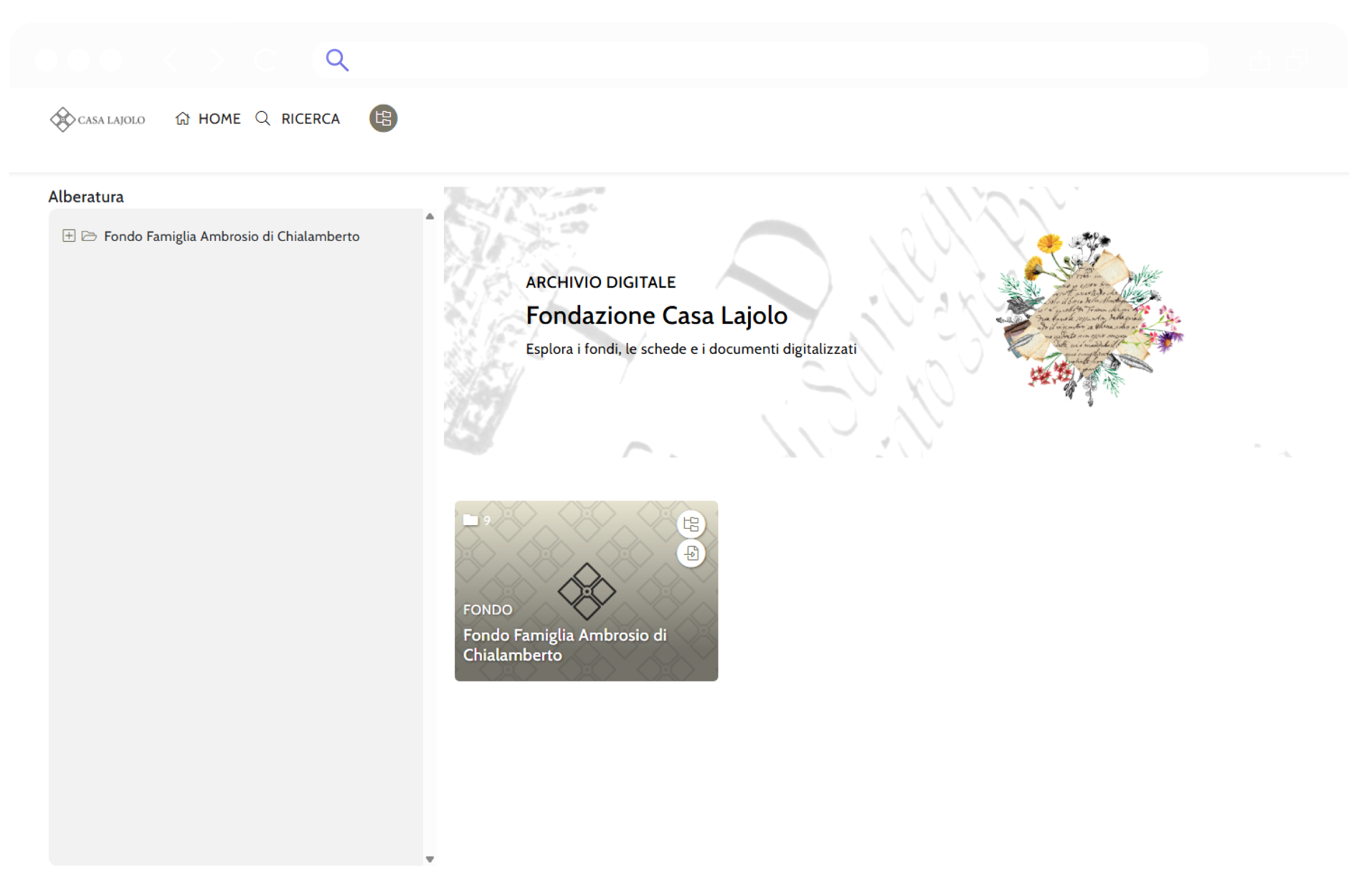Open the RICERCA menu item
1372x878 pixels.
[x=310, y=119]
